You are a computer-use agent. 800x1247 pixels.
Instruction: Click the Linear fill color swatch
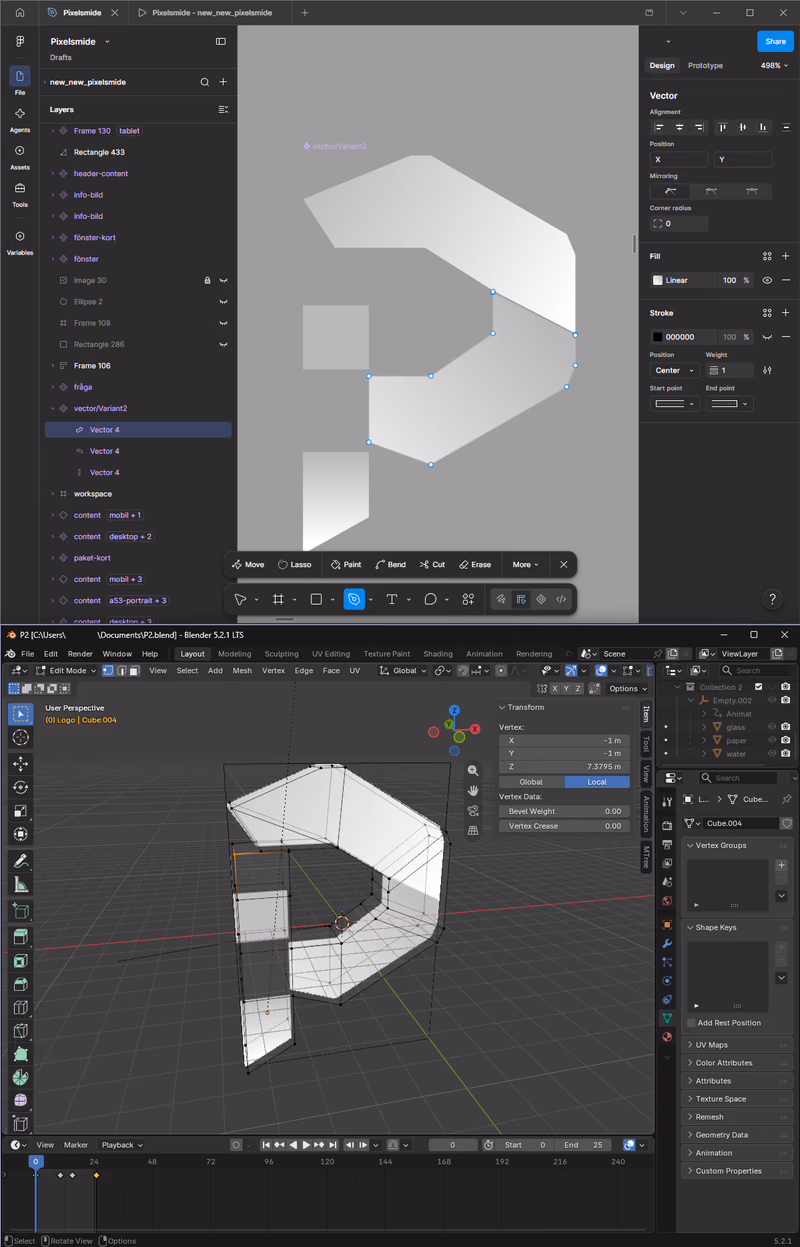(x=658, y=280)
